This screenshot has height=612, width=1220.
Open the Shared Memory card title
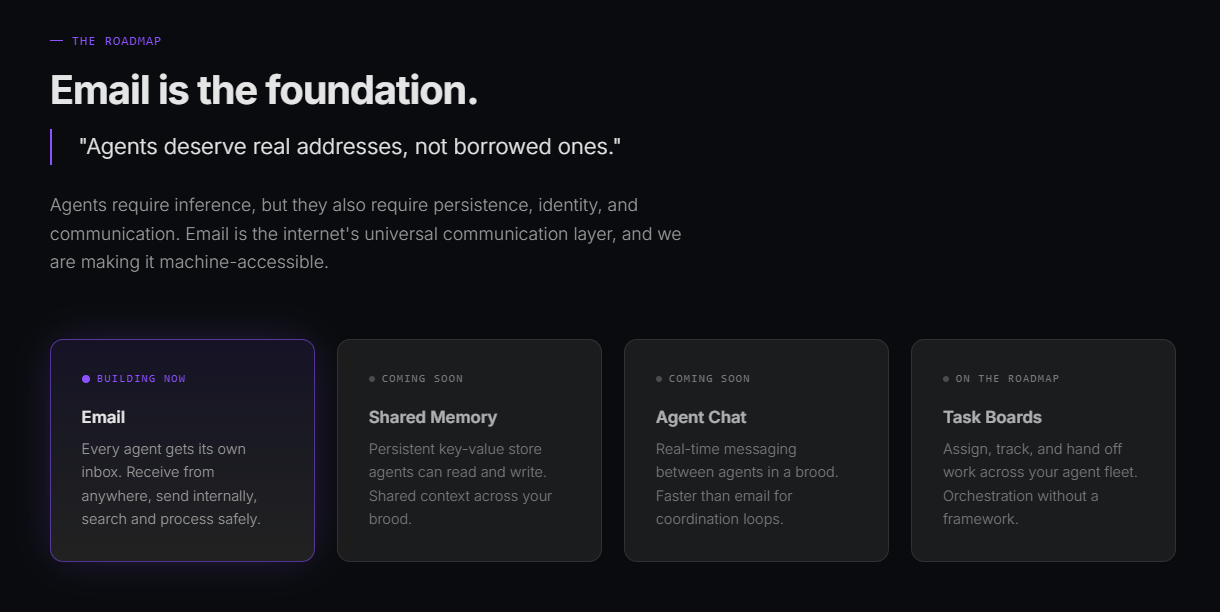tap(432, 417)
